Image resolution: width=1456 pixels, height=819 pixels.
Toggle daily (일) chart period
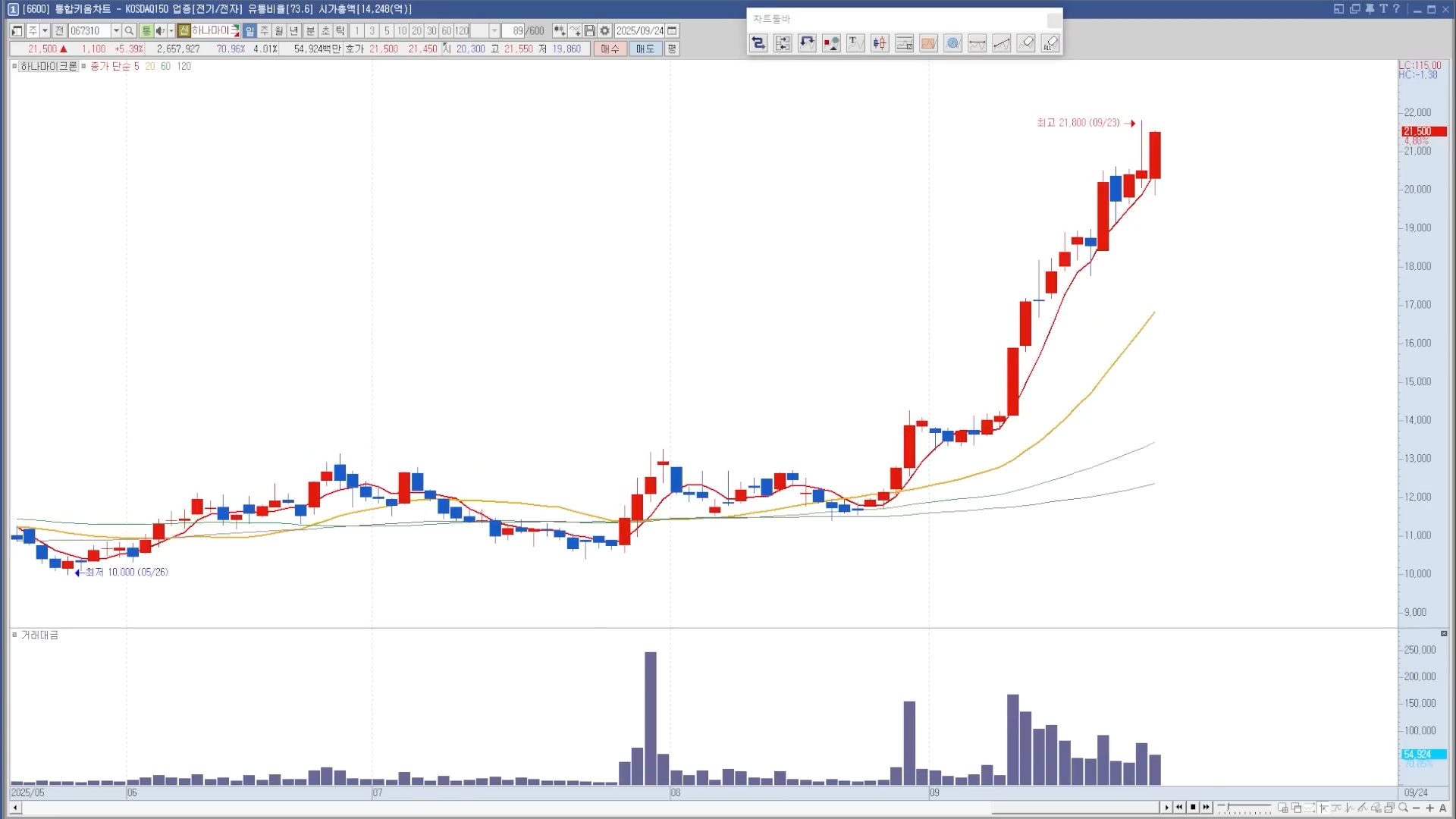249,31
